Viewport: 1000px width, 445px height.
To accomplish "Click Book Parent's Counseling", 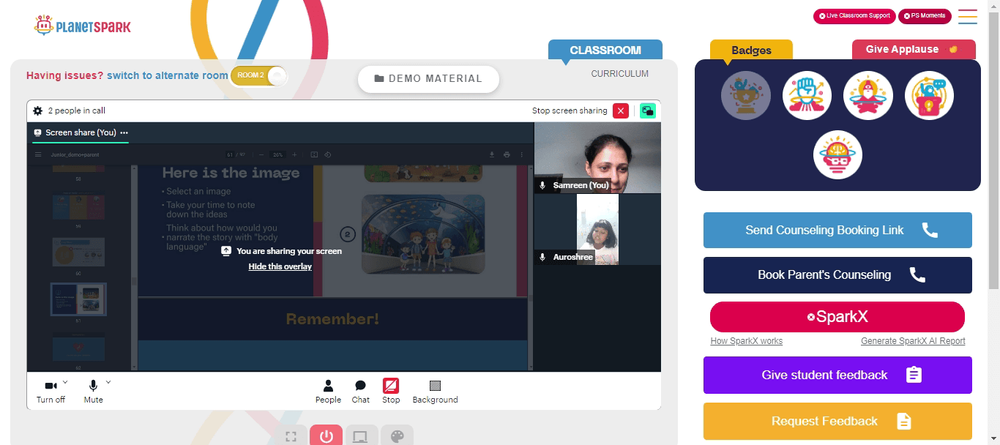I will (x=837, y=275).
